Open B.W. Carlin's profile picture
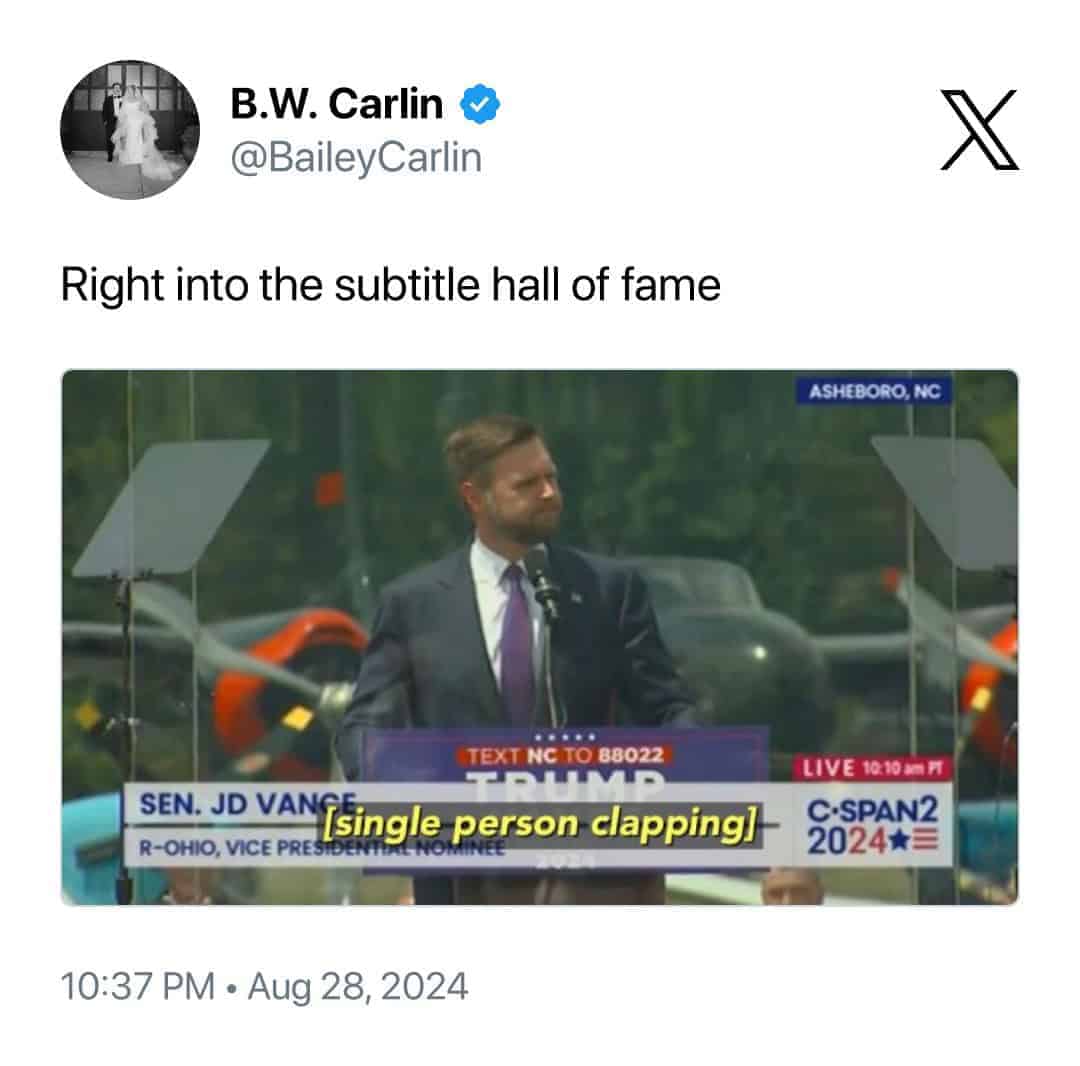1080x1066 pixels. 129,130
